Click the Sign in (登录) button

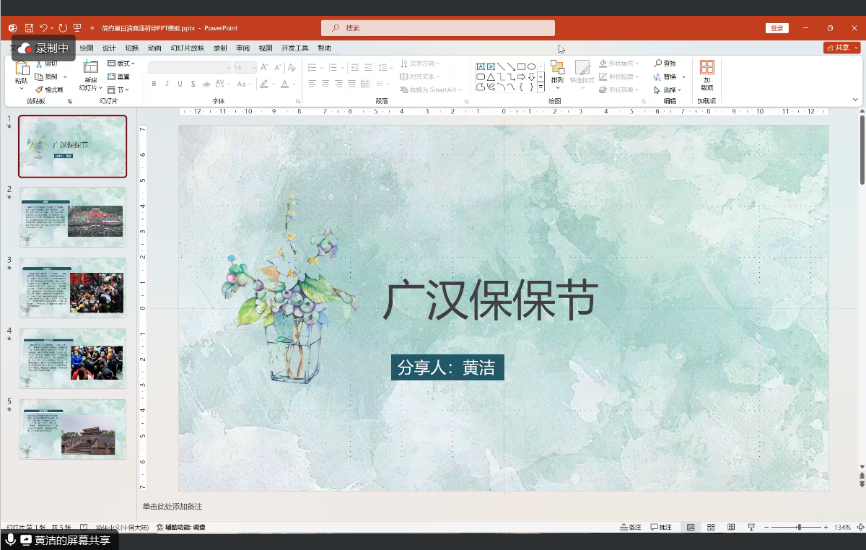click(776, 28)
